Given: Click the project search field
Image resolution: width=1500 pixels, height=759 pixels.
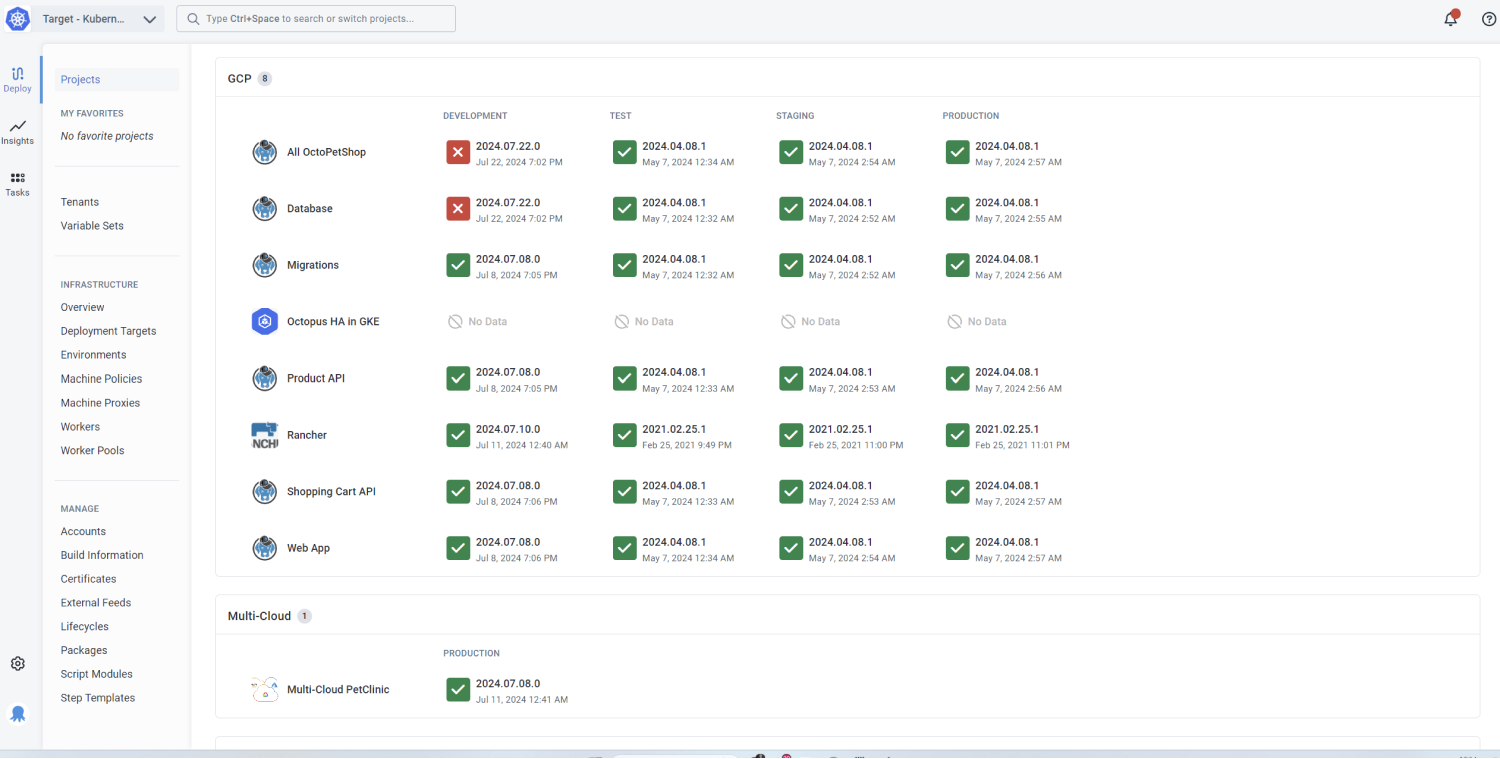Looking at the screenshot, I should 315,18.
